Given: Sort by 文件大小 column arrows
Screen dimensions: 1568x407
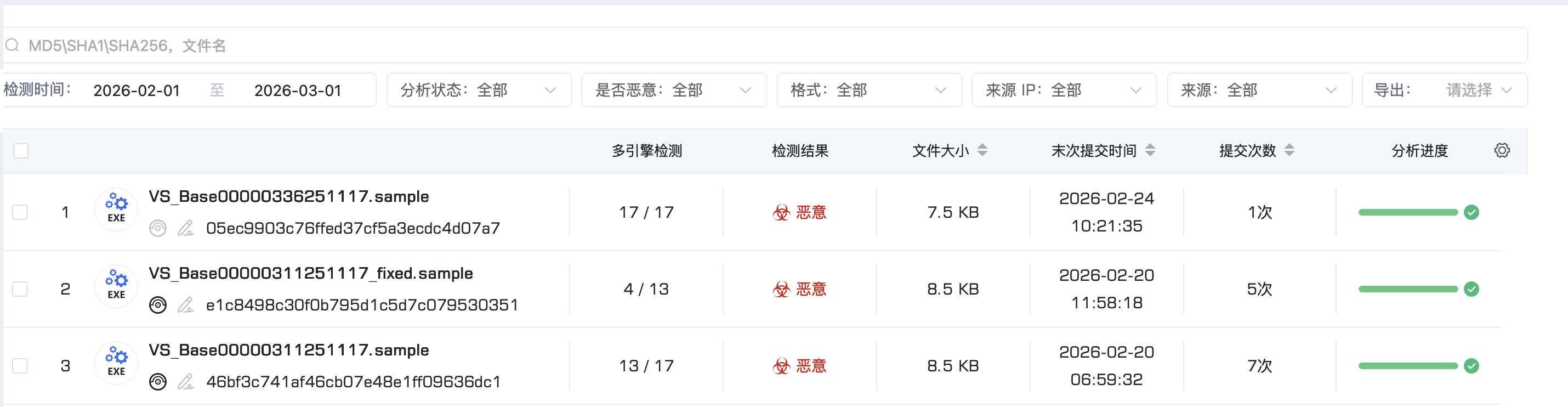Looking at the screenshot, I should 982,150.
